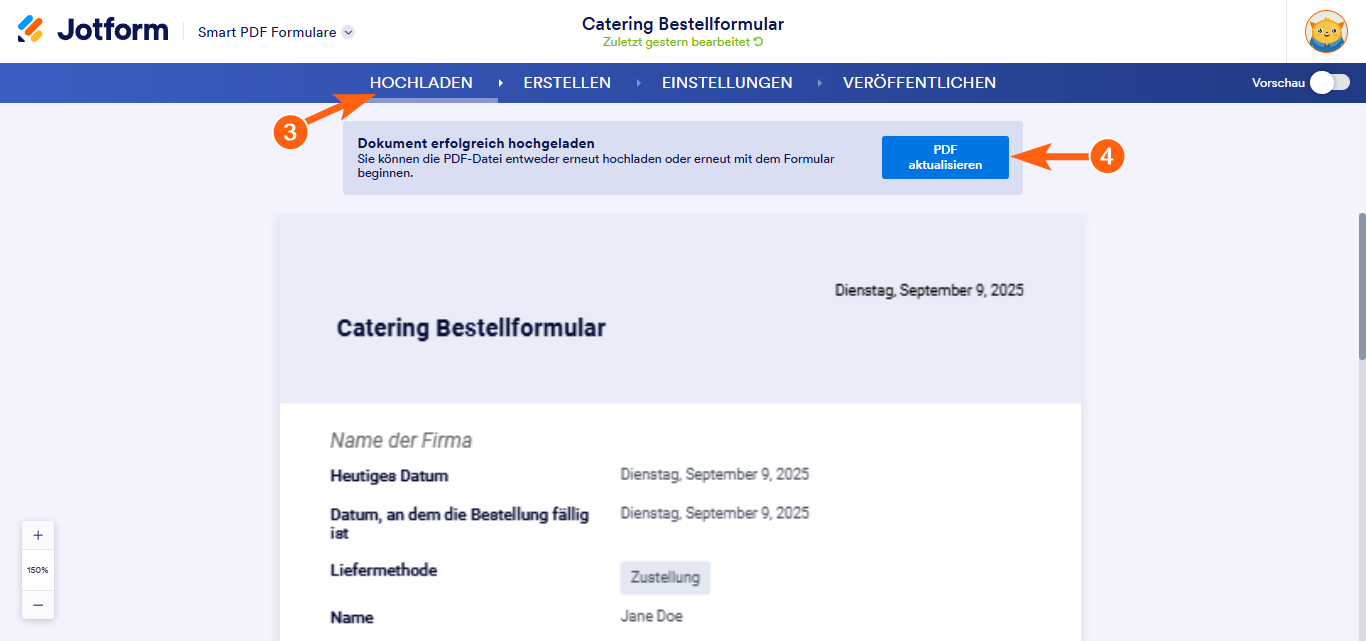Expand the Smart PDF Formulare dropdown
1366x641 pixels.
(348, 32)
